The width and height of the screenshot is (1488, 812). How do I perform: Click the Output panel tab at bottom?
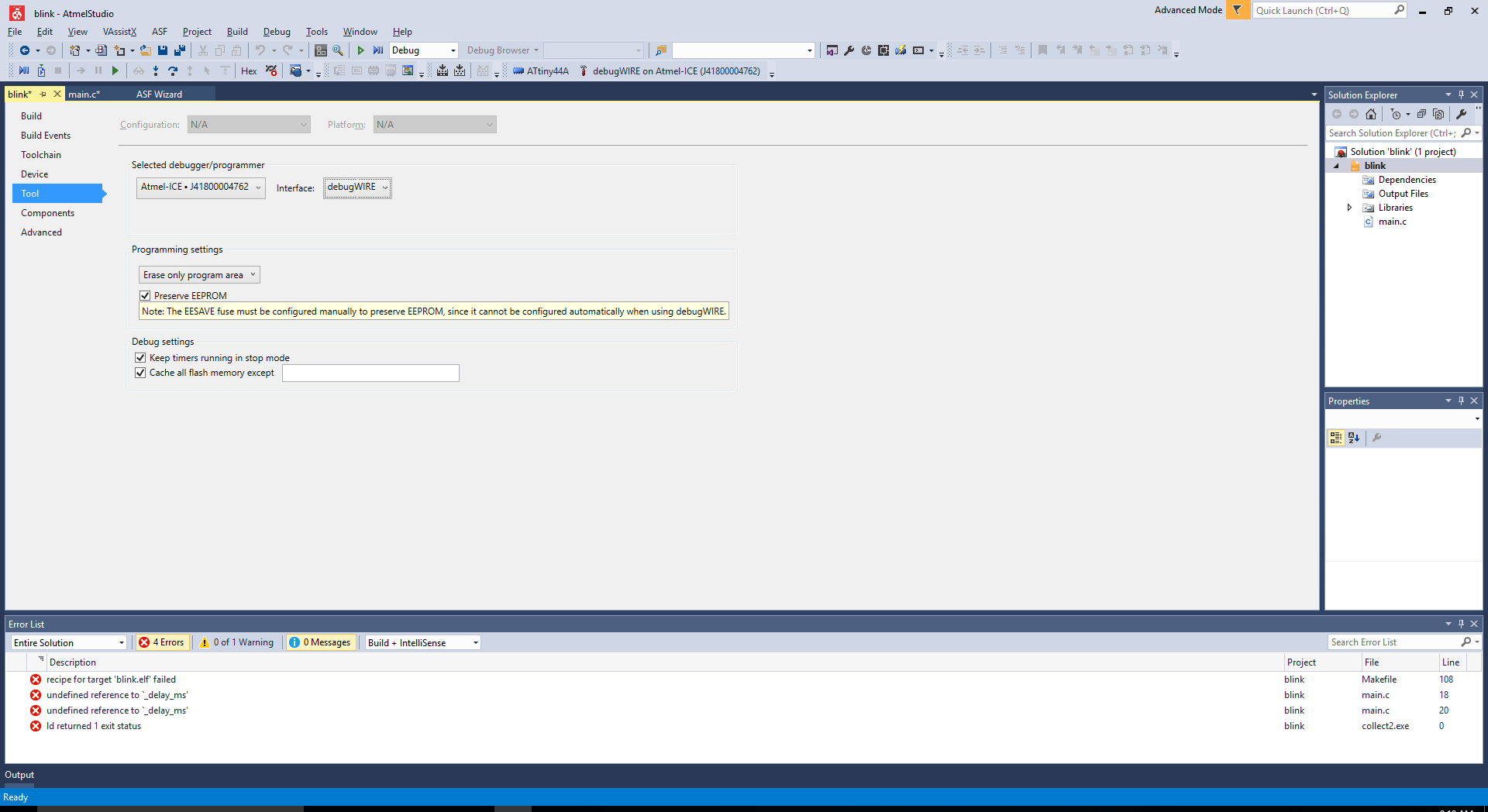pos(19,775)
